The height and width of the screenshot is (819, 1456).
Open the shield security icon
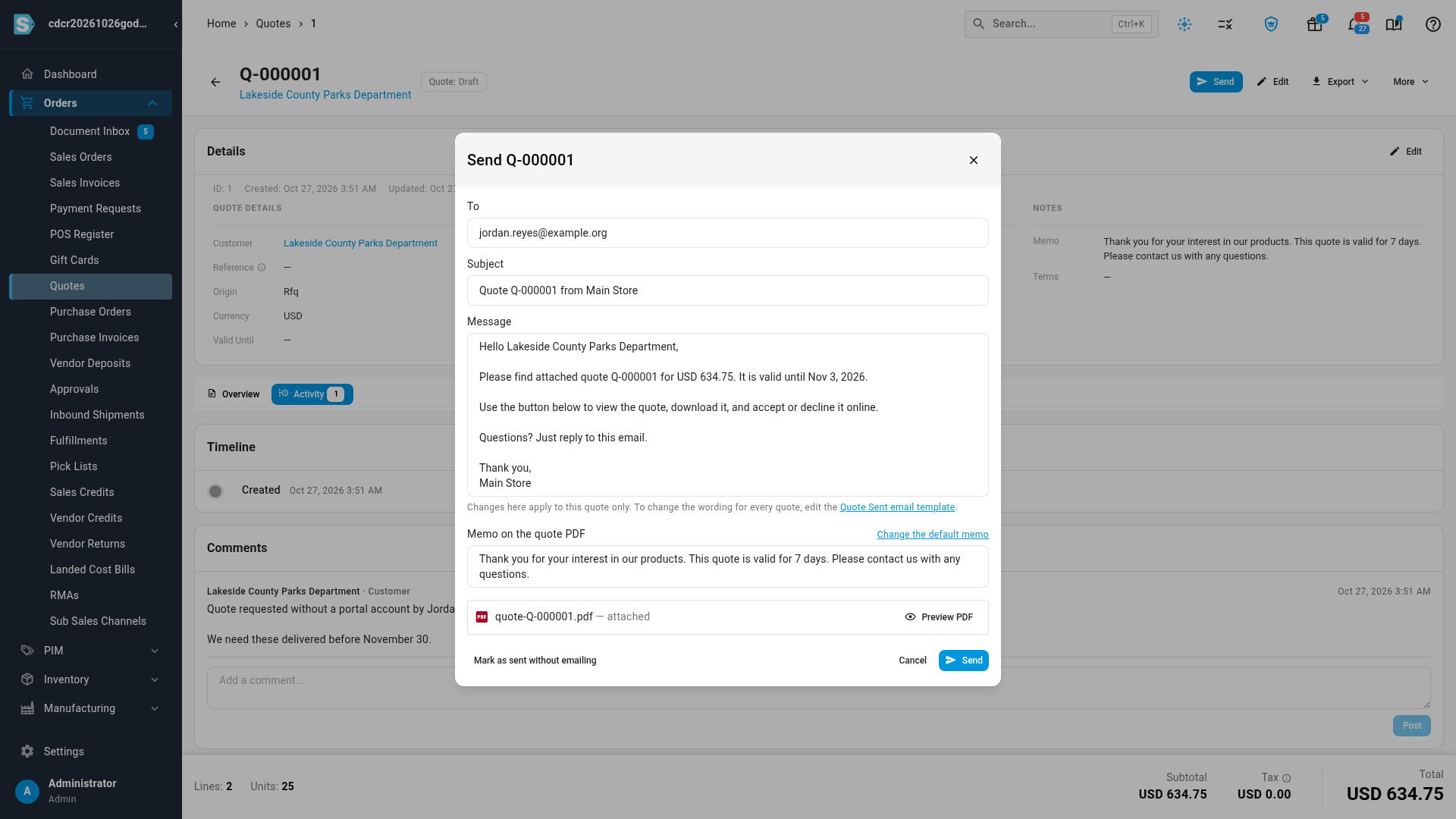click(x=1272, y=24)
